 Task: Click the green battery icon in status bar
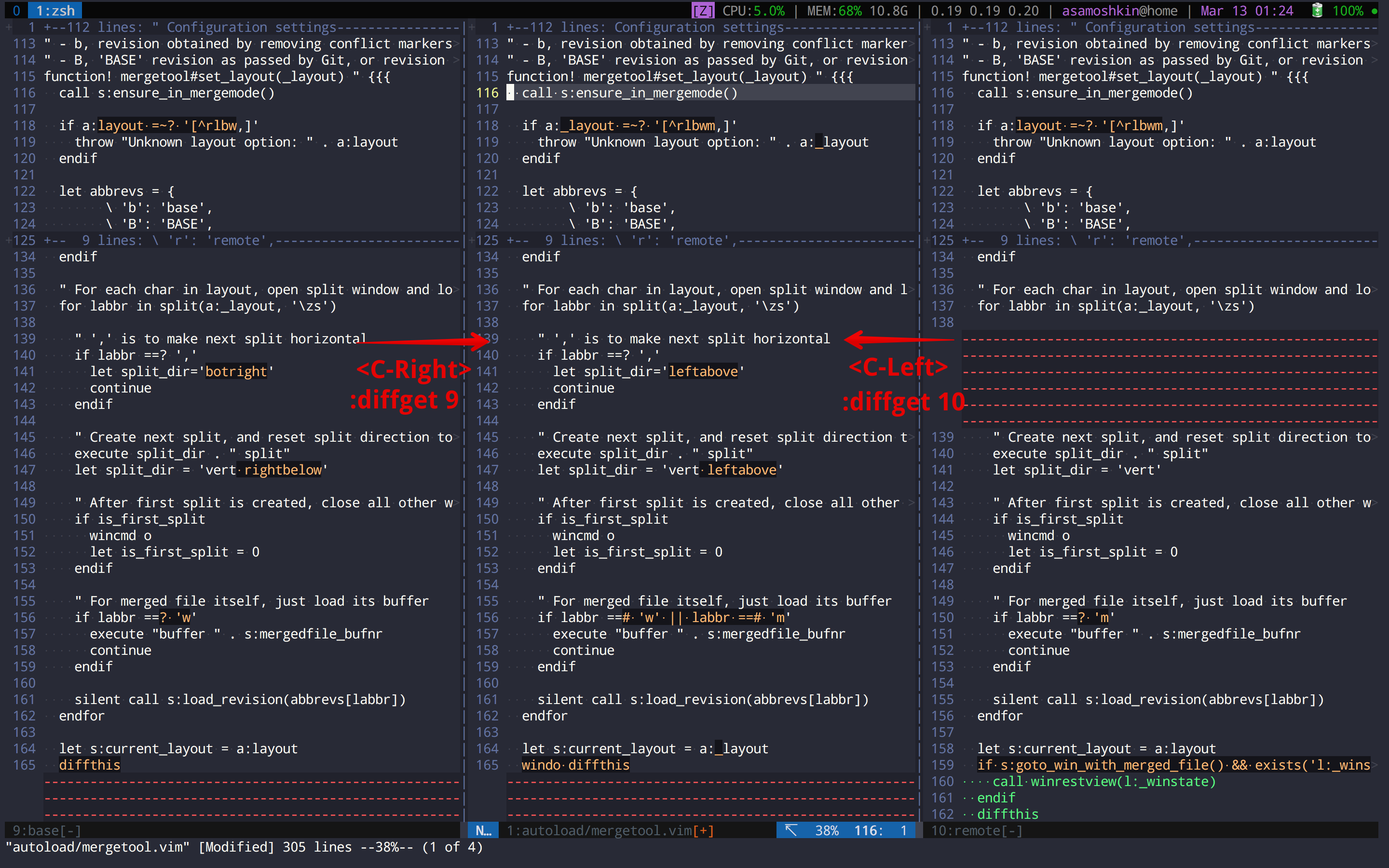pyautogui.click(x=1317, y=10)
